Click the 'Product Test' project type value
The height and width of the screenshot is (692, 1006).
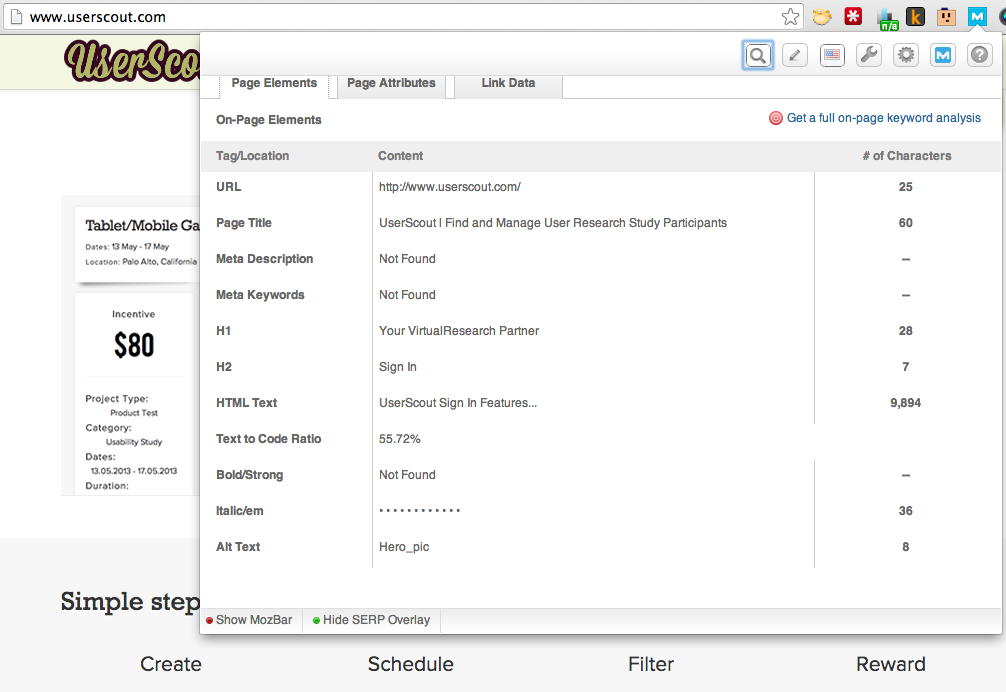(134, 413)
